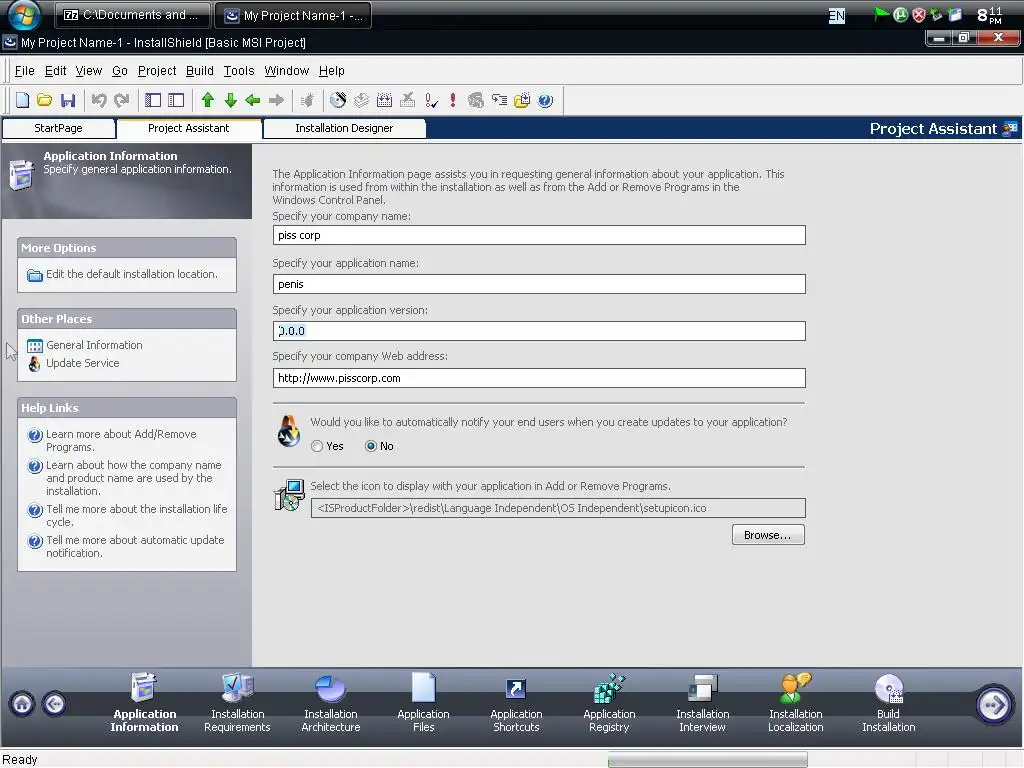
Task: Open a project using the folder icon
Action: pyautogui.click(x=44, y=100)
